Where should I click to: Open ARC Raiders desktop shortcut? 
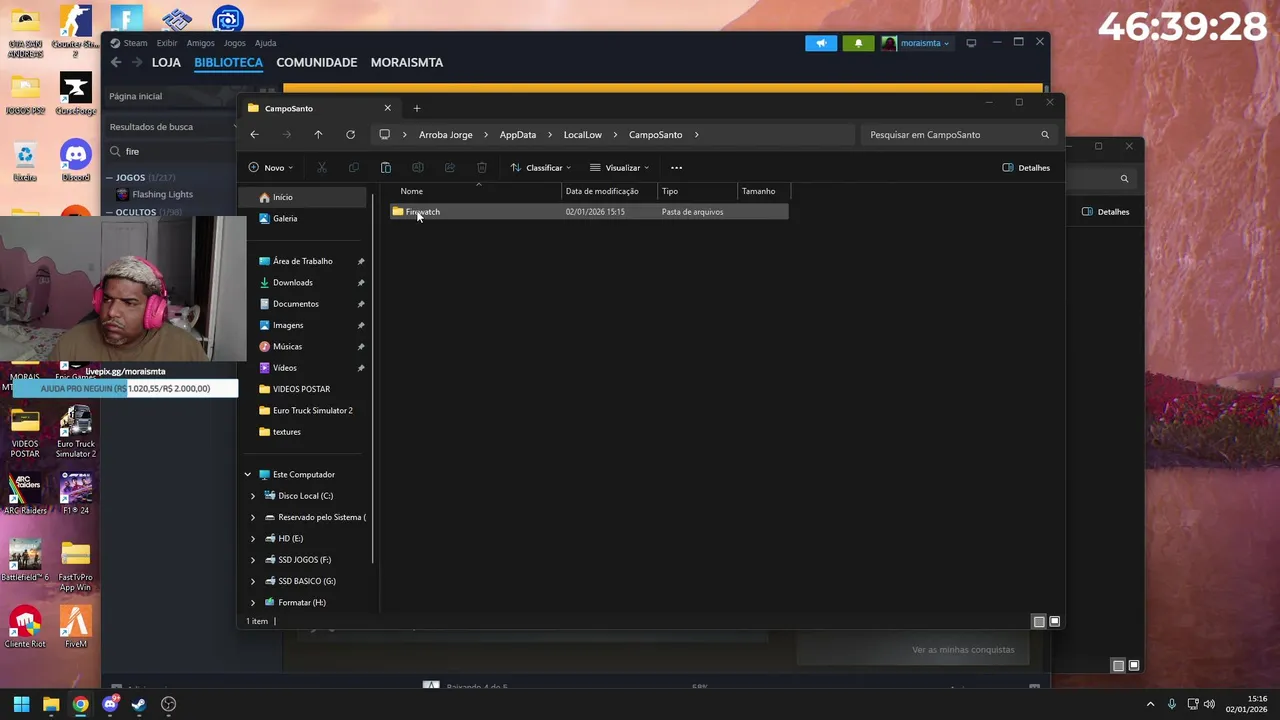coord(25,494)
